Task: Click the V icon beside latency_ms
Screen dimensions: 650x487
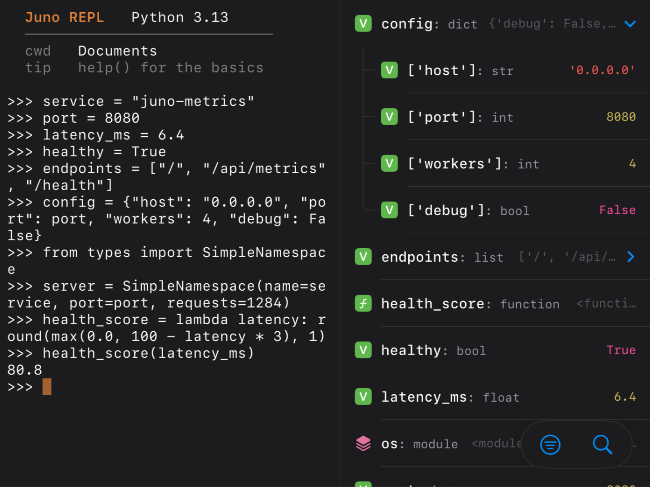Action: (363, 397)
